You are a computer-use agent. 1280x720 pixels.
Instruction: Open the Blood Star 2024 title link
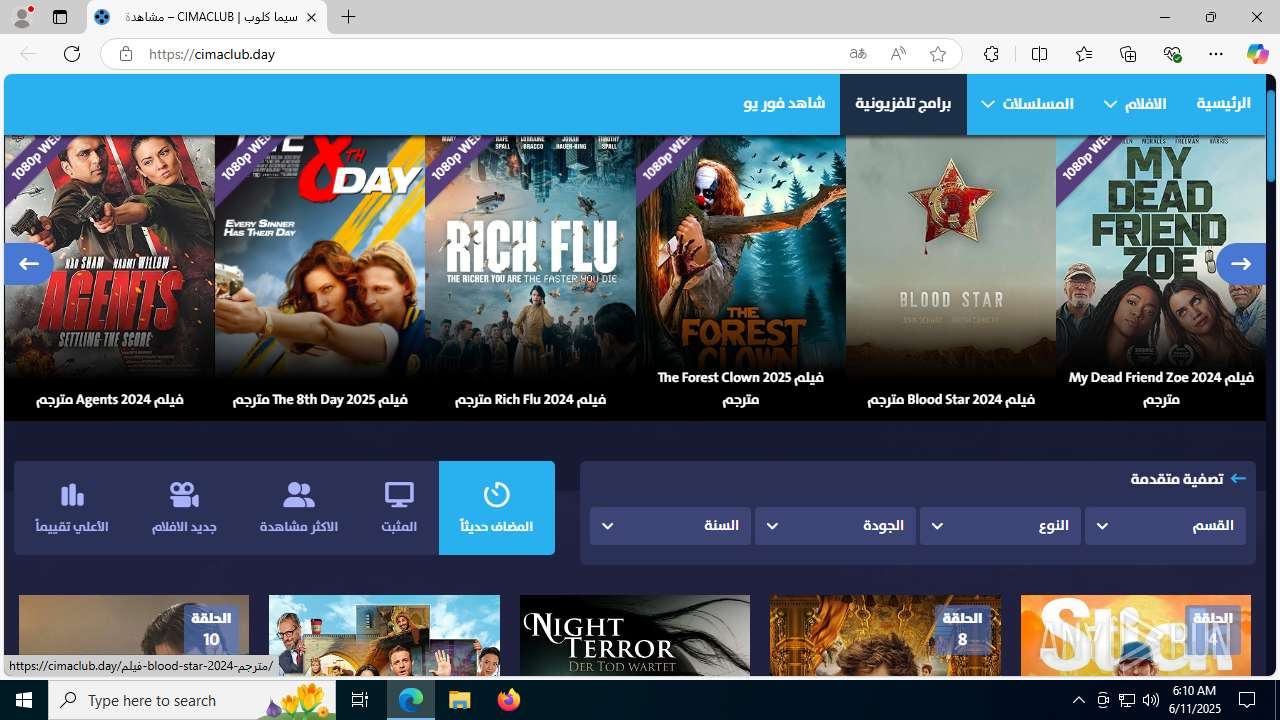[x=951, y=399]
